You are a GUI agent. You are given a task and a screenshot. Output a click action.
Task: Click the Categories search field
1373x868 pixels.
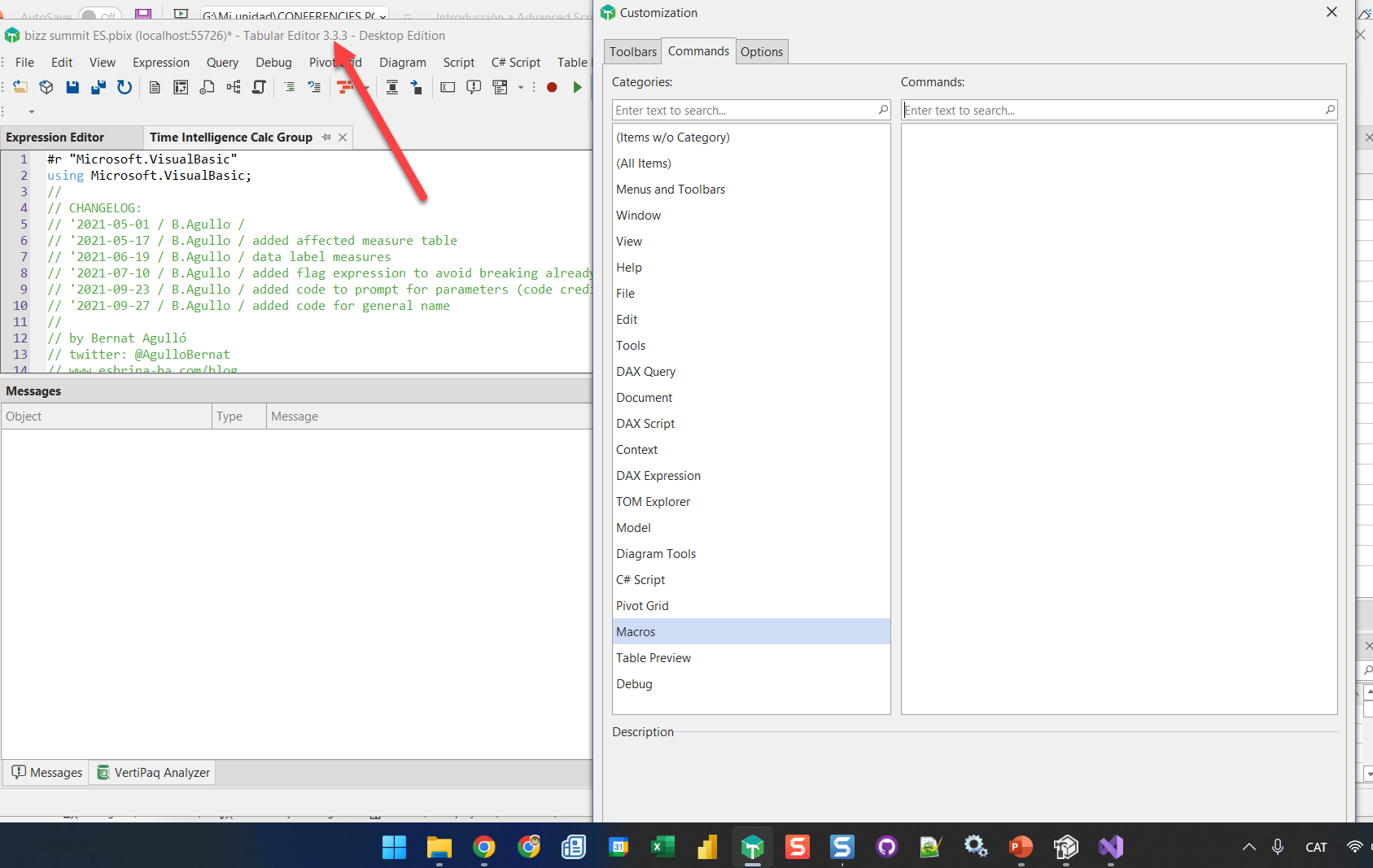749,110
